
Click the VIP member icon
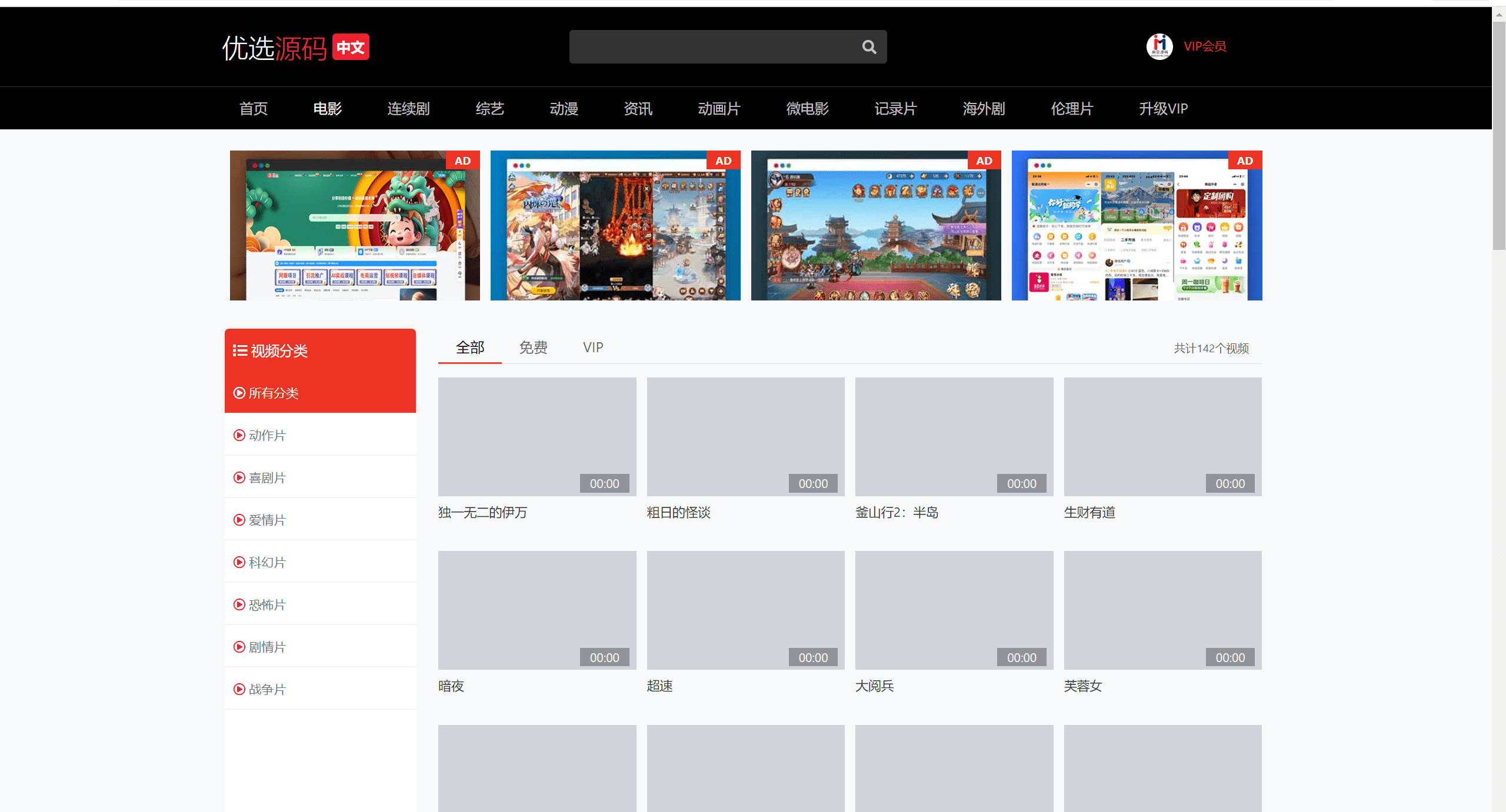pos(1158,45)
